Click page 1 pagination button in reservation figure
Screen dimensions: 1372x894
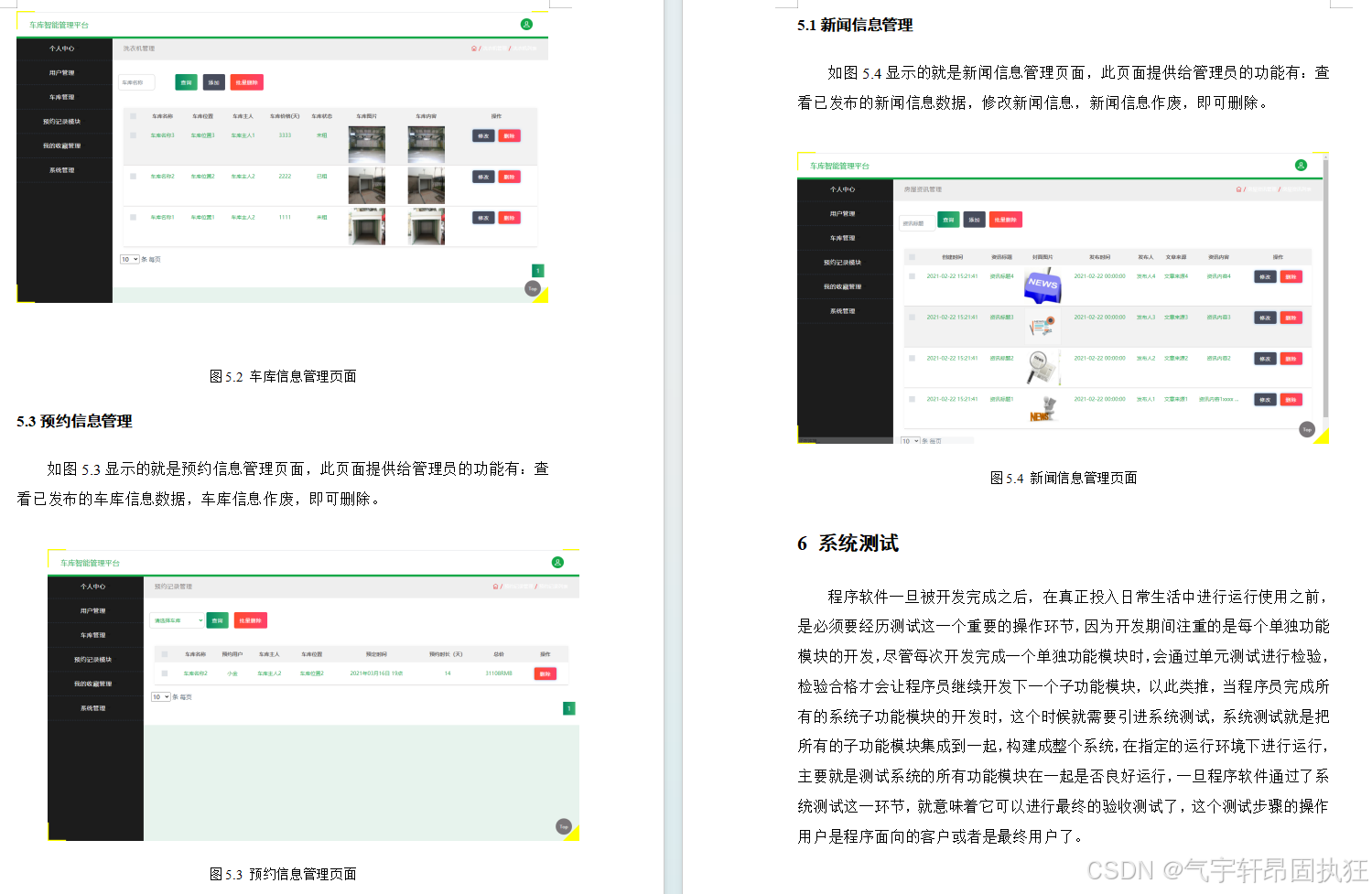point(569,708)
